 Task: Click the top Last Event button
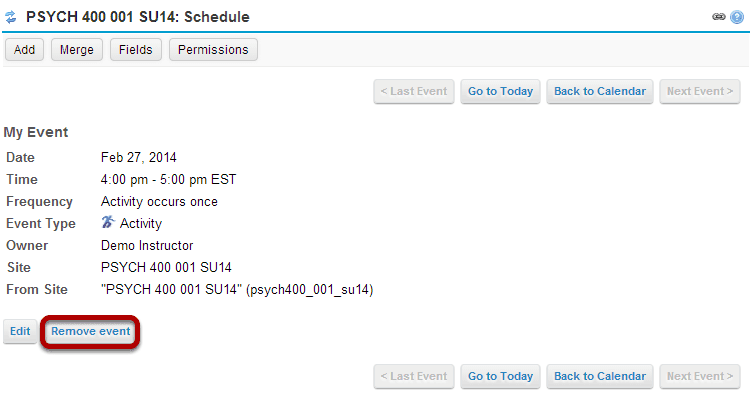(x=414, y=92)
